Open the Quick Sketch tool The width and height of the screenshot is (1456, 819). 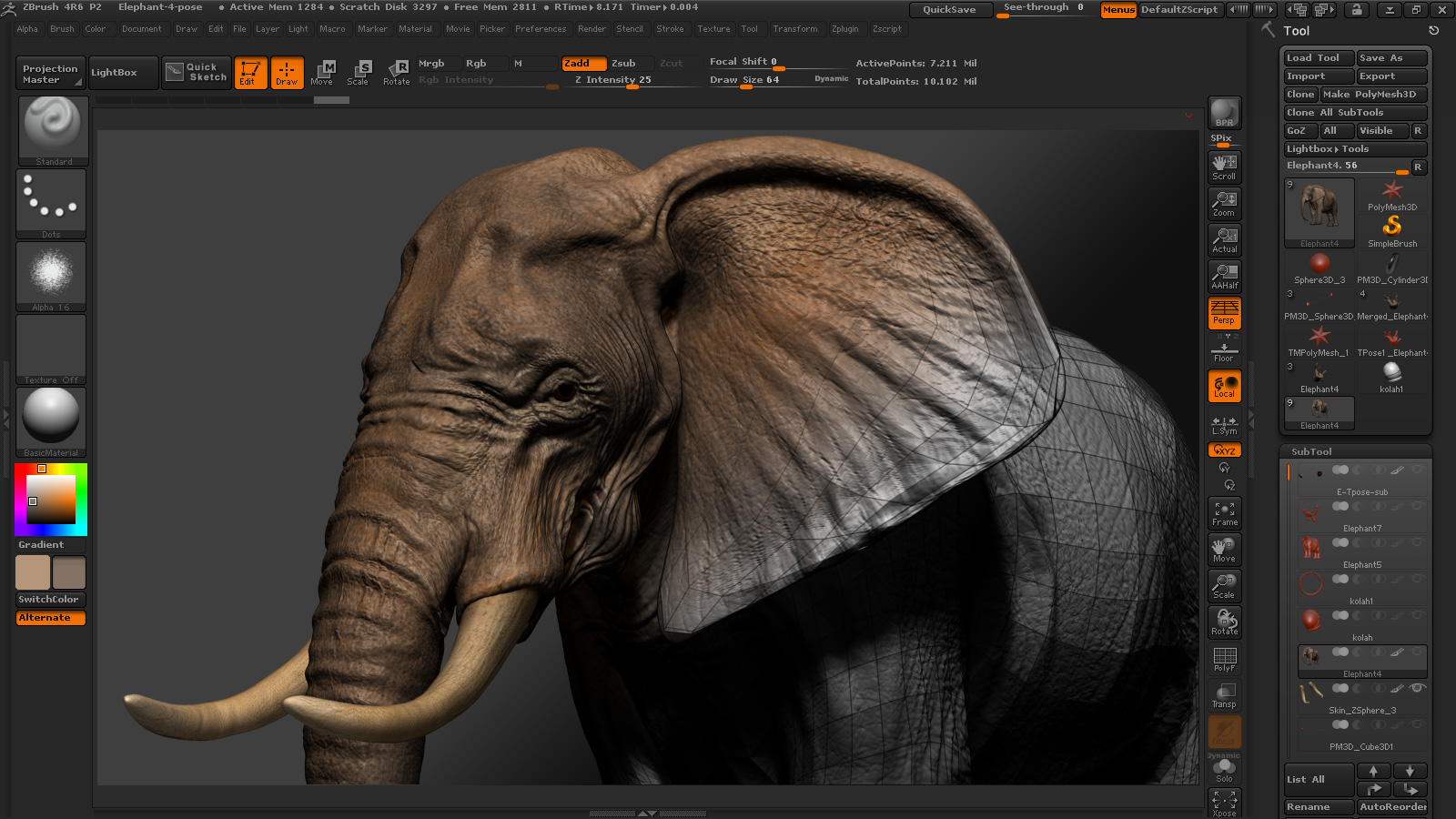197,72
